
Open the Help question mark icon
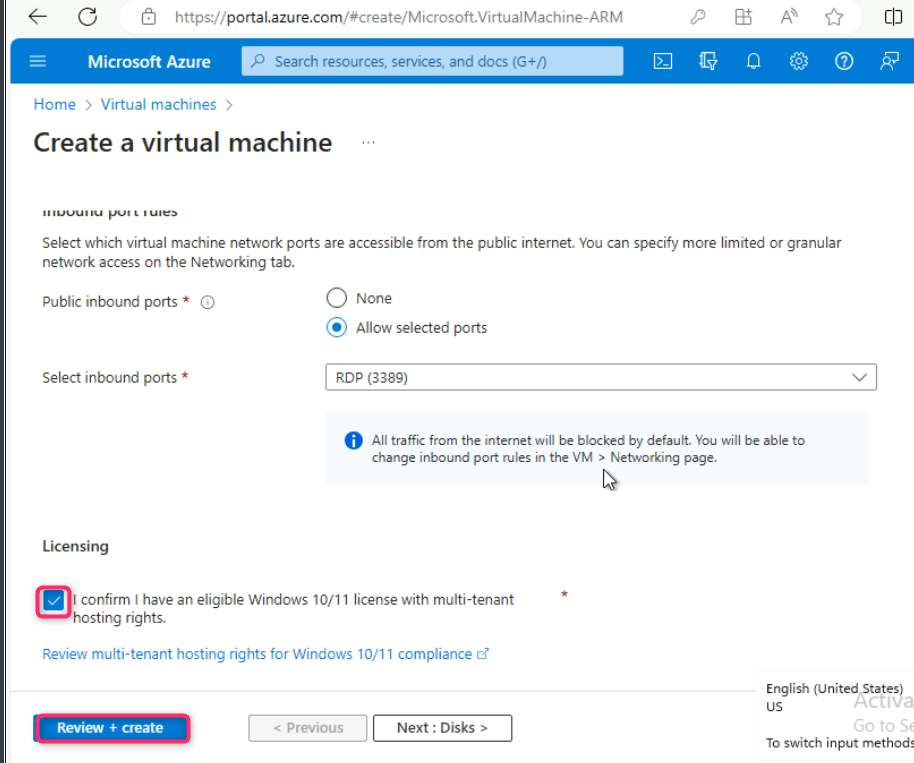pyautogui.click(x=844, y=61)
